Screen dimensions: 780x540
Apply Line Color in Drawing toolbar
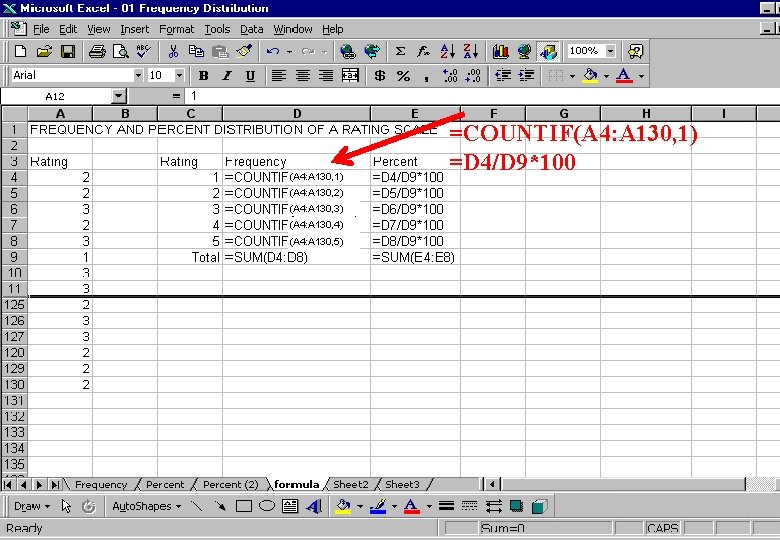tap(378, 506)
